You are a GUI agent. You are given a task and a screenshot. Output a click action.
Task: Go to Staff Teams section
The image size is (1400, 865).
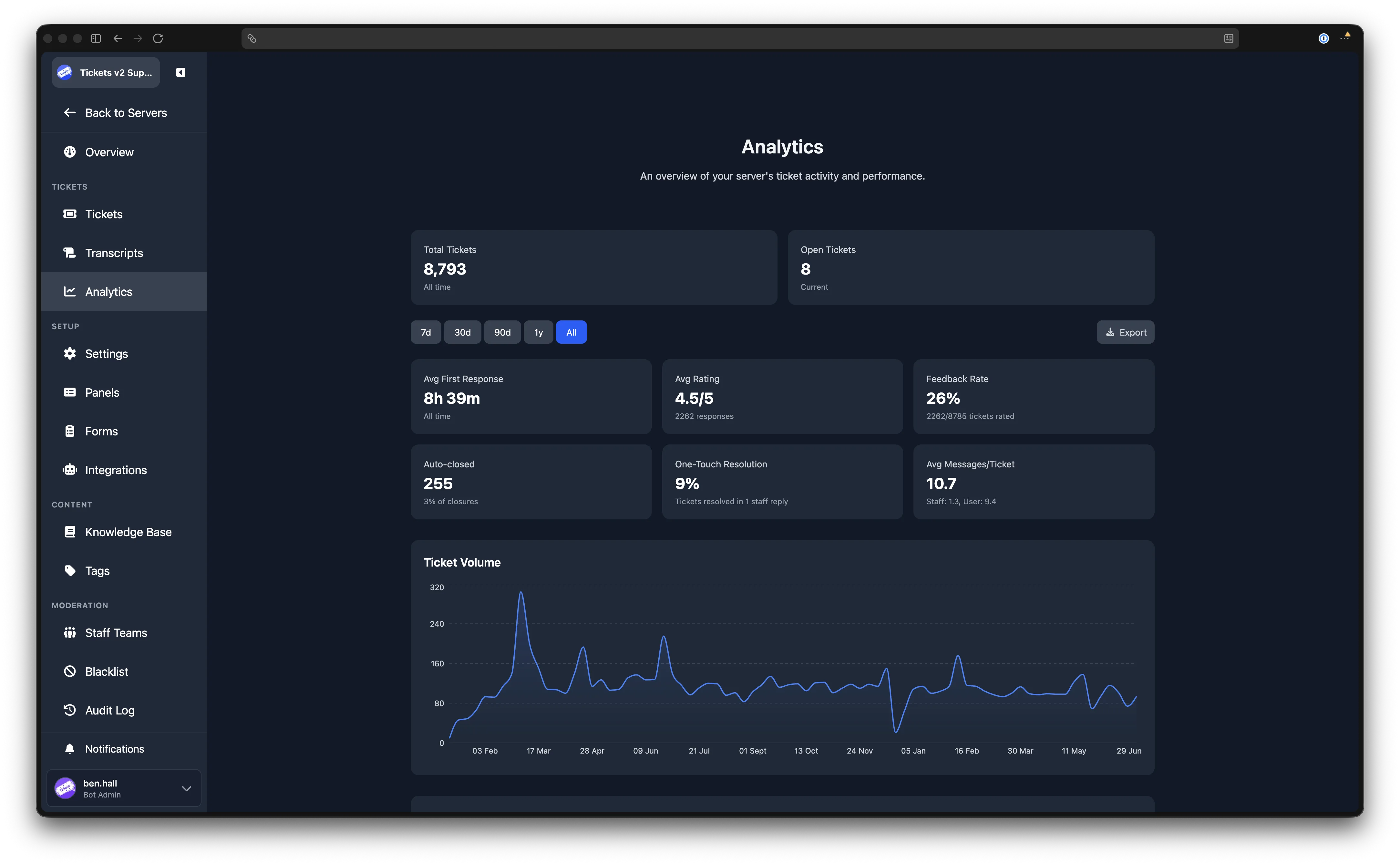coord(124,632)
